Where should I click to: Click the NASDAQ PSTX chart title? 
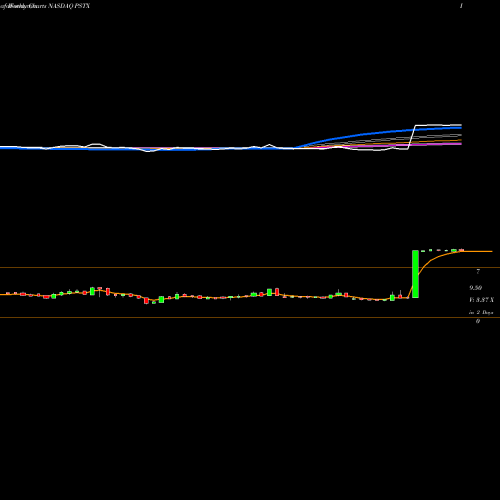click(45, 6)
